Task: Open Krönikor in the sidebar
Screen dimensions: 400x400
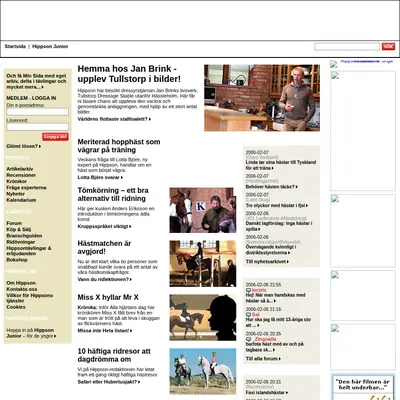Action: pyautogui.click(x=17, y=181)
